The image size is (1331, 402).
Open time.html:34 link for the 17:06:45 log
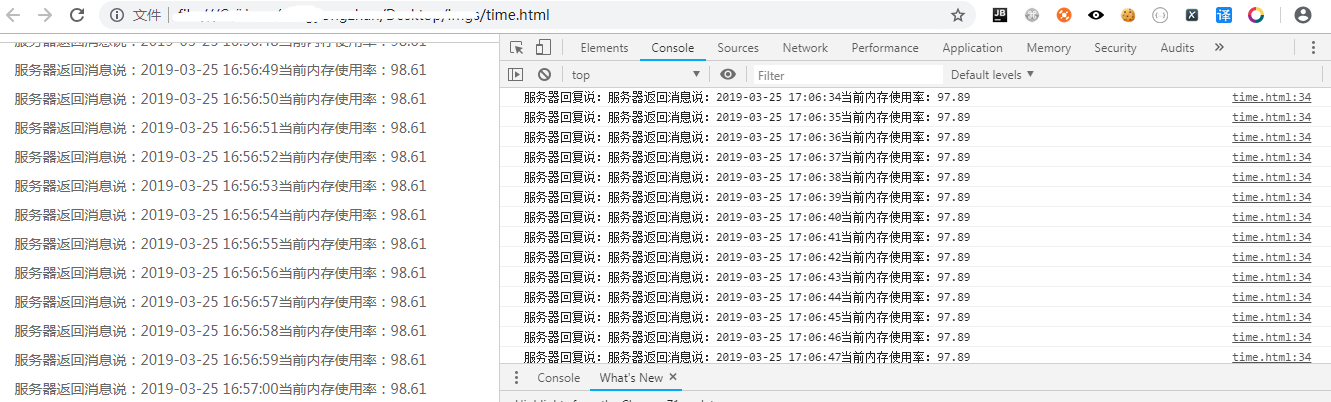pos(1271,317)
